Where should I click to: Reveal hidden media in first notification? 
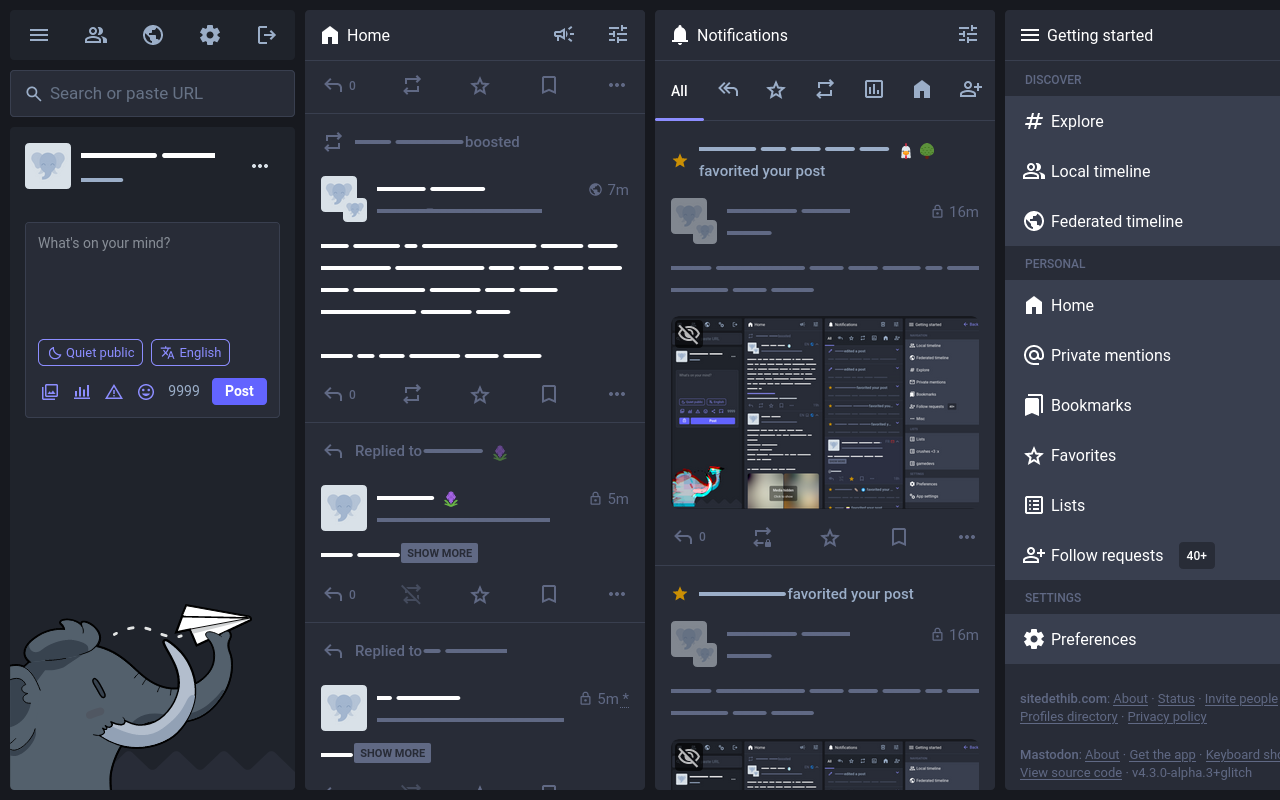pos(688,334)
